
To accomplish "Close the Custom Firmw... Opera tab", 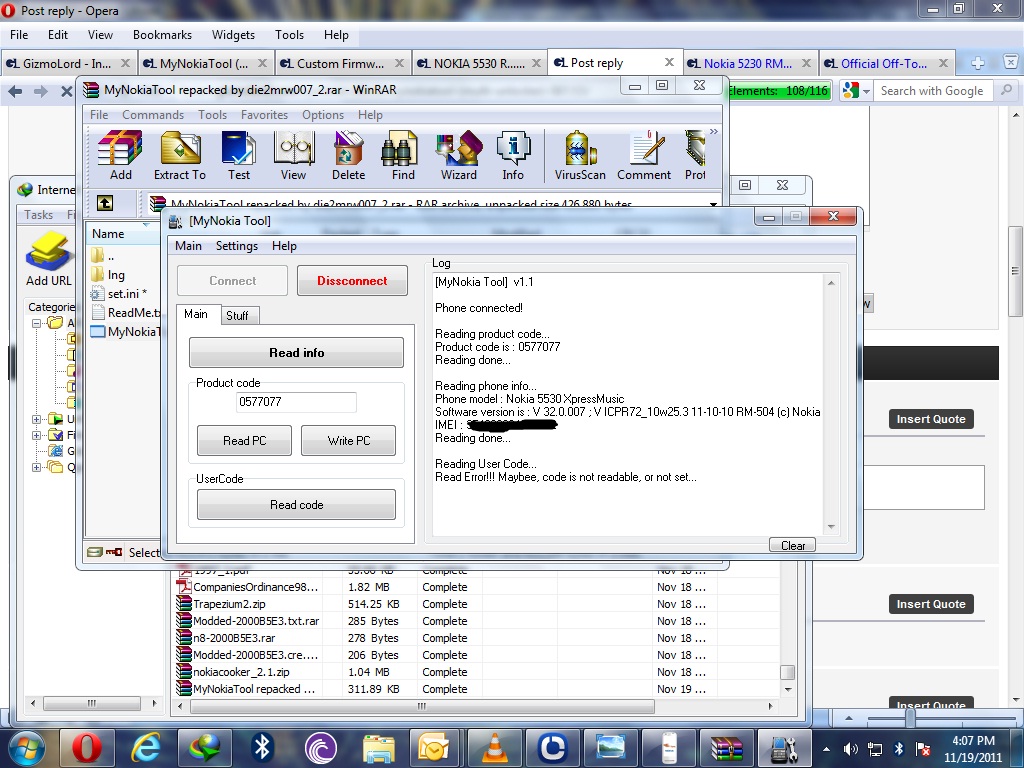I will (x=399, y=63).
